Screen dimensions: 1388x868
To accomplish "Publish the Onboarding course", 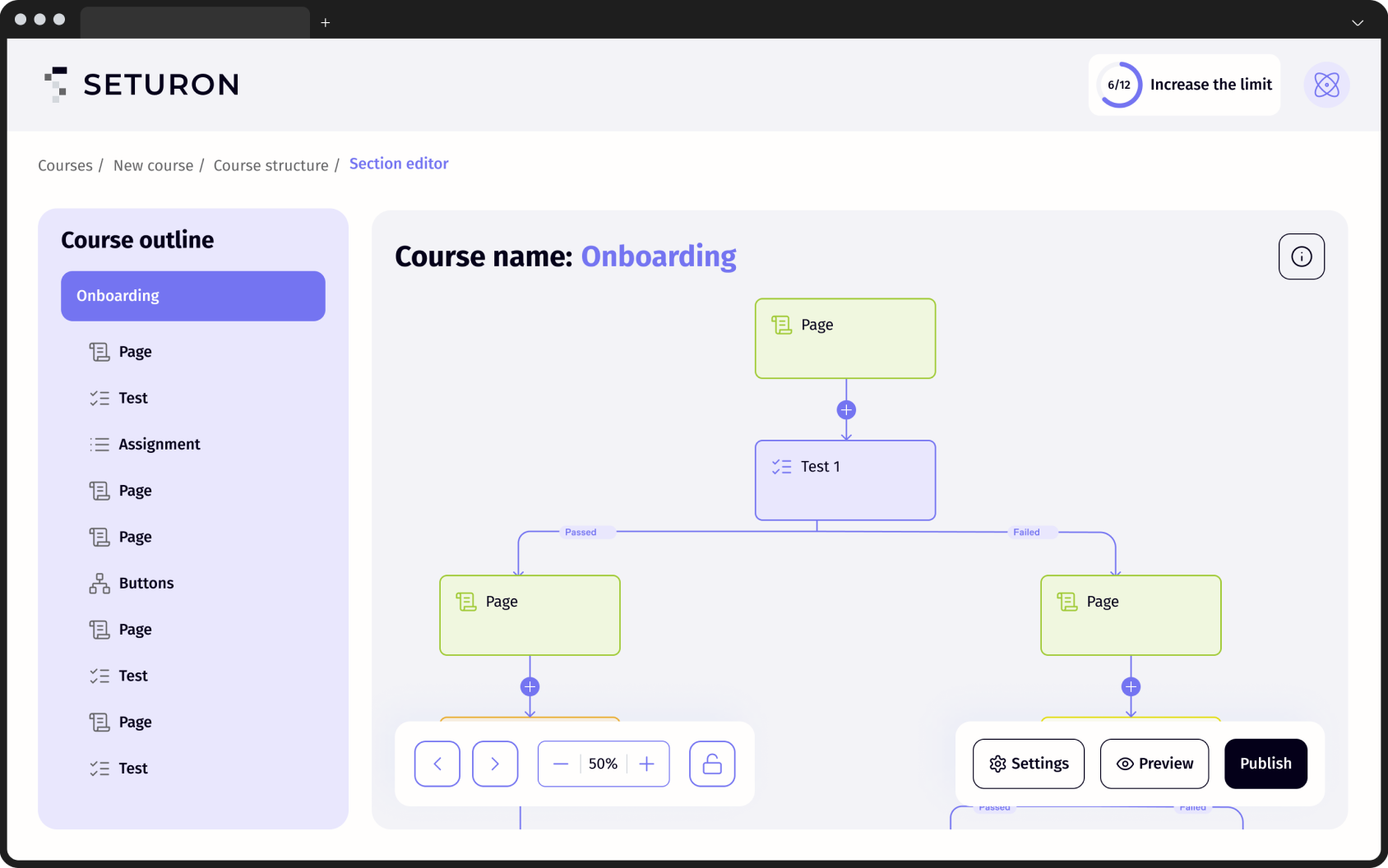I will [1265, 764].
